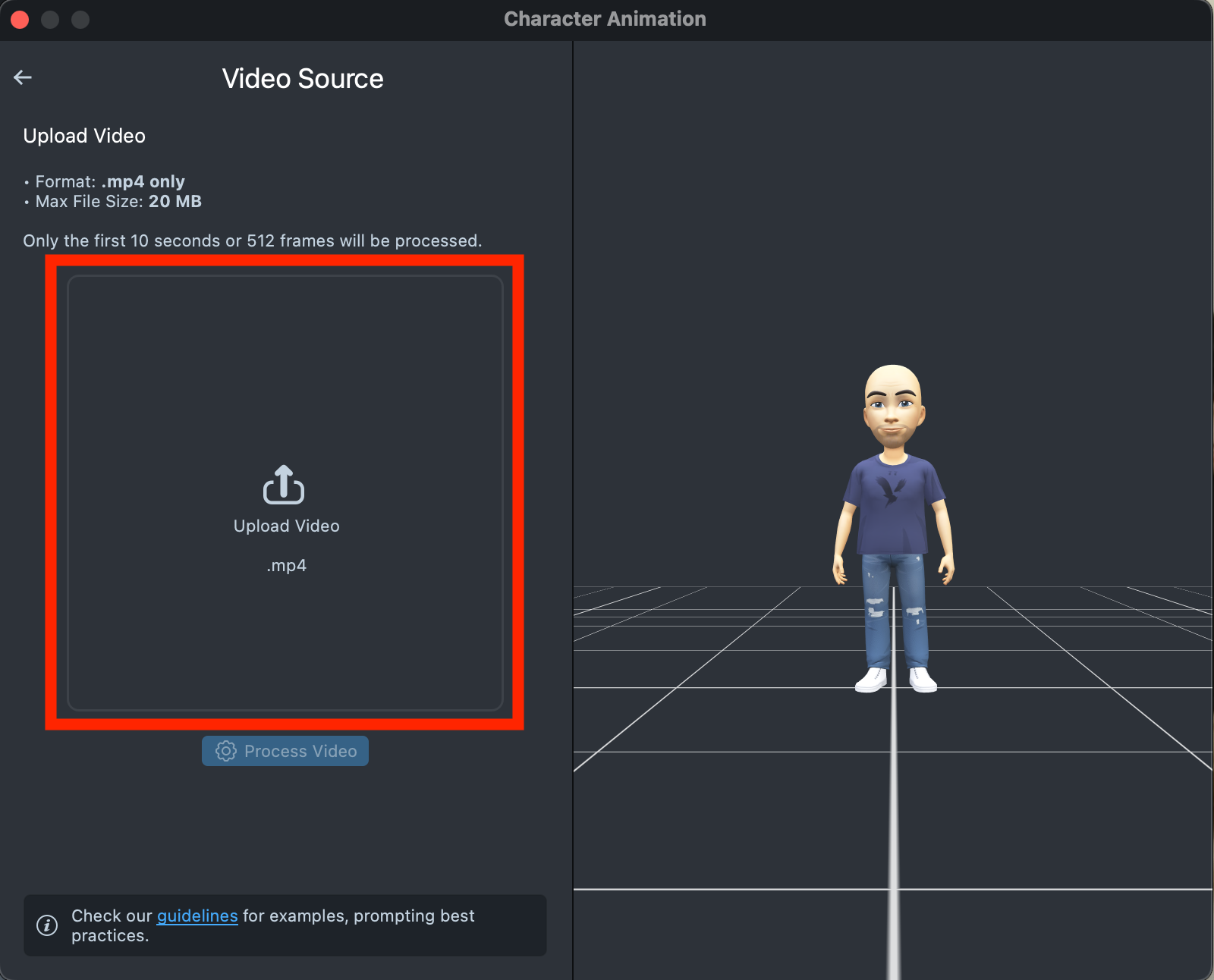This screenshot has height=980, width=1214.
Task: Click the maximize window button
Action: (80, 20)
